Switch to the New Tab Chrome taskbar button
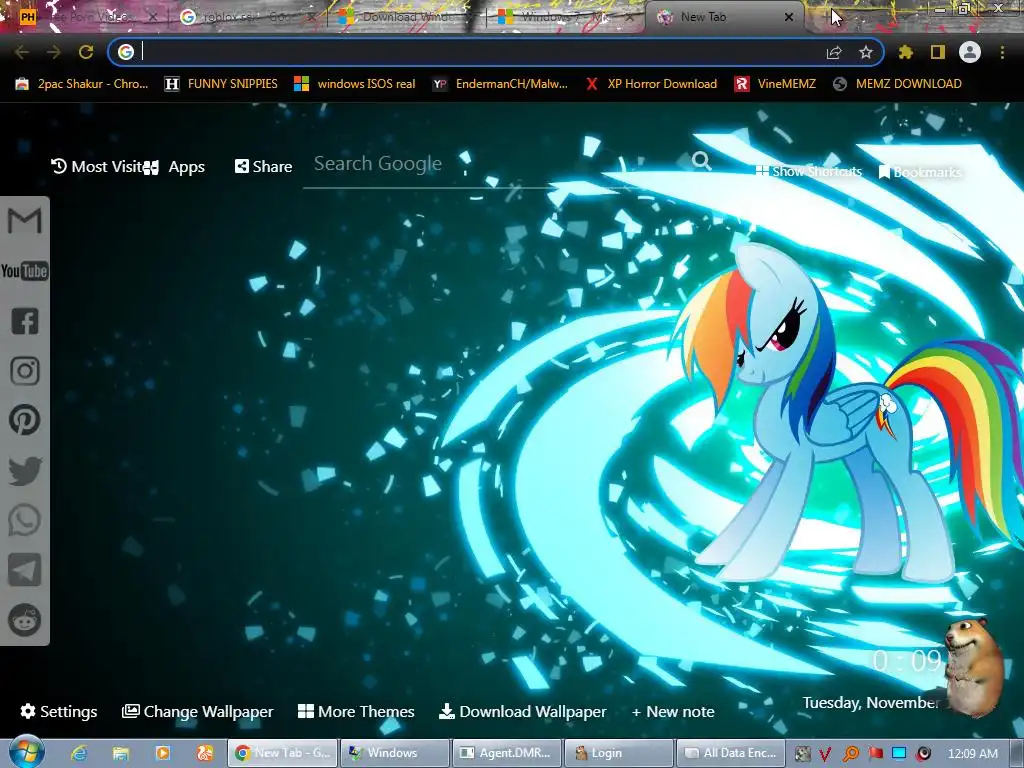Viewport: 1024px width, 768px height. coord(282,753)
